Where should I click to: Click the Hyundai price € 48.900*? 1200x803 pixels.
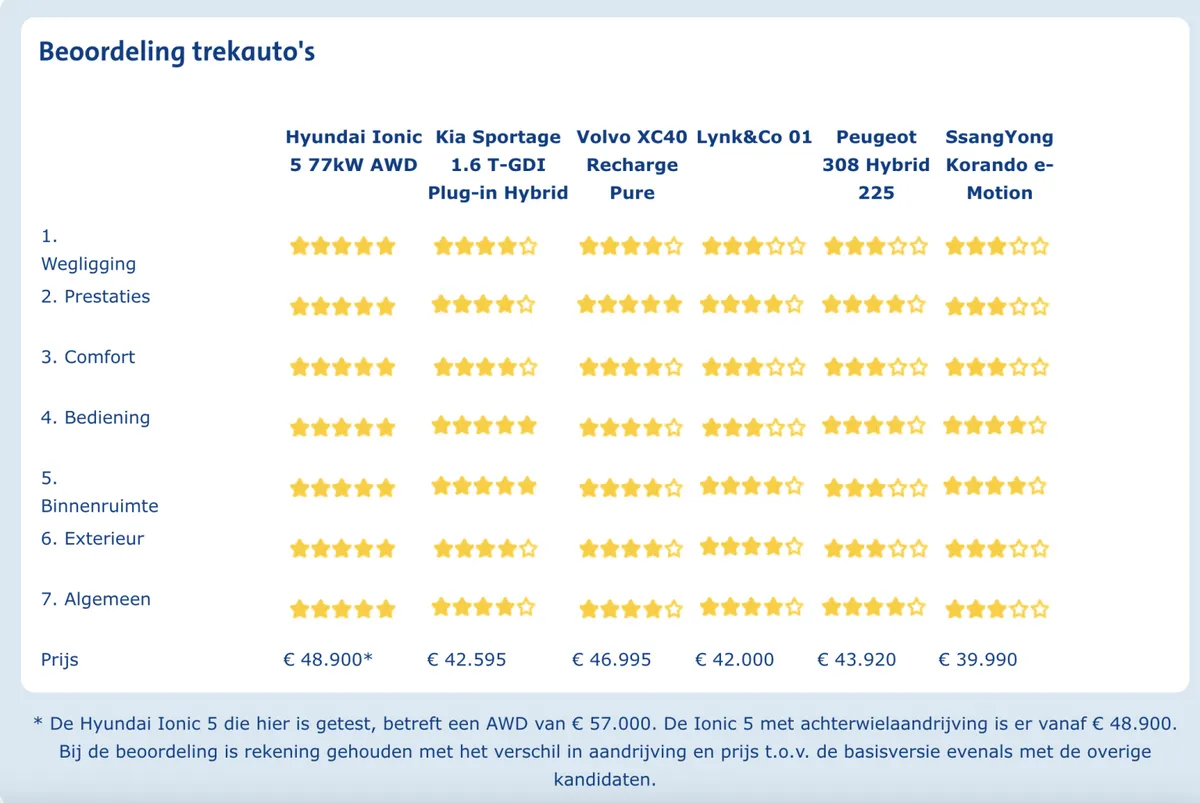[328, 660]
